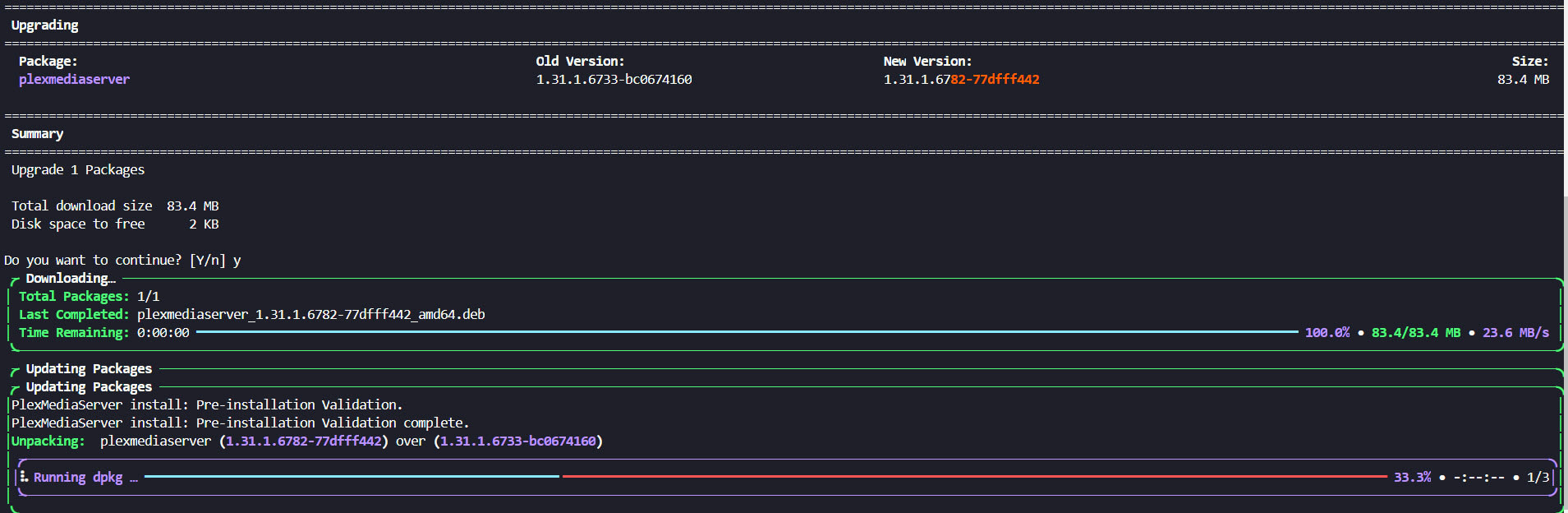Click the old version number 1.31.1.6733-bc0674160
The height and width of the screenshot is (513, 1568).
[614, 80]
